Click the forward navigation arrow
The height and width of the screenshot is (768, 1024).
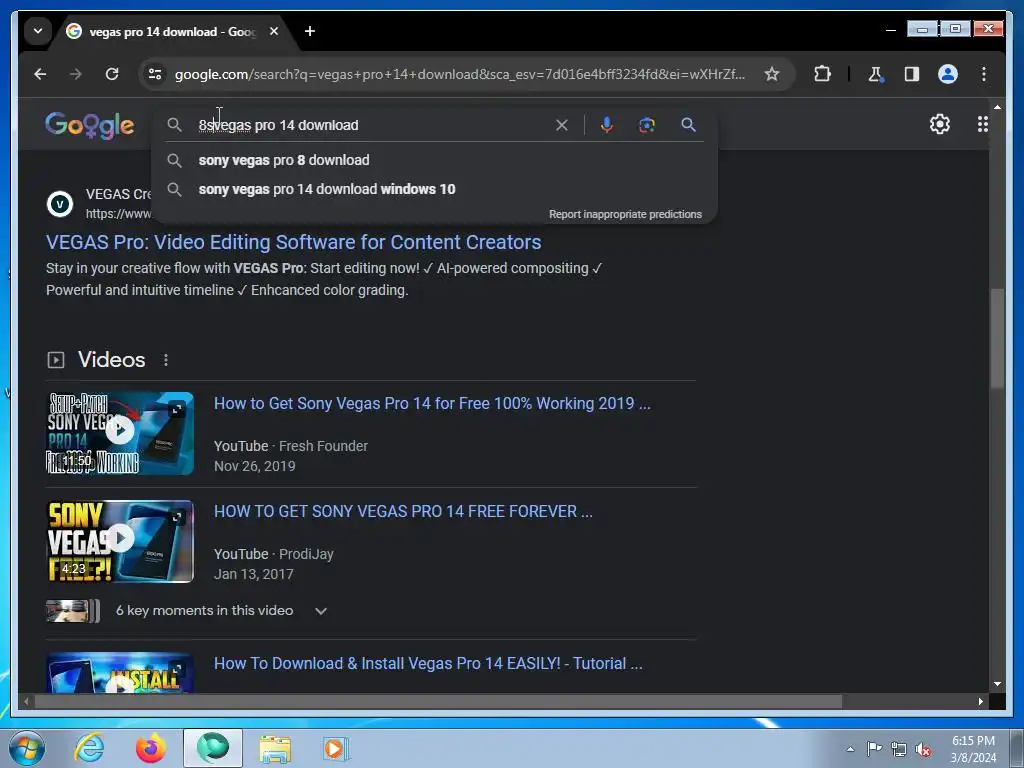(76, 74)
